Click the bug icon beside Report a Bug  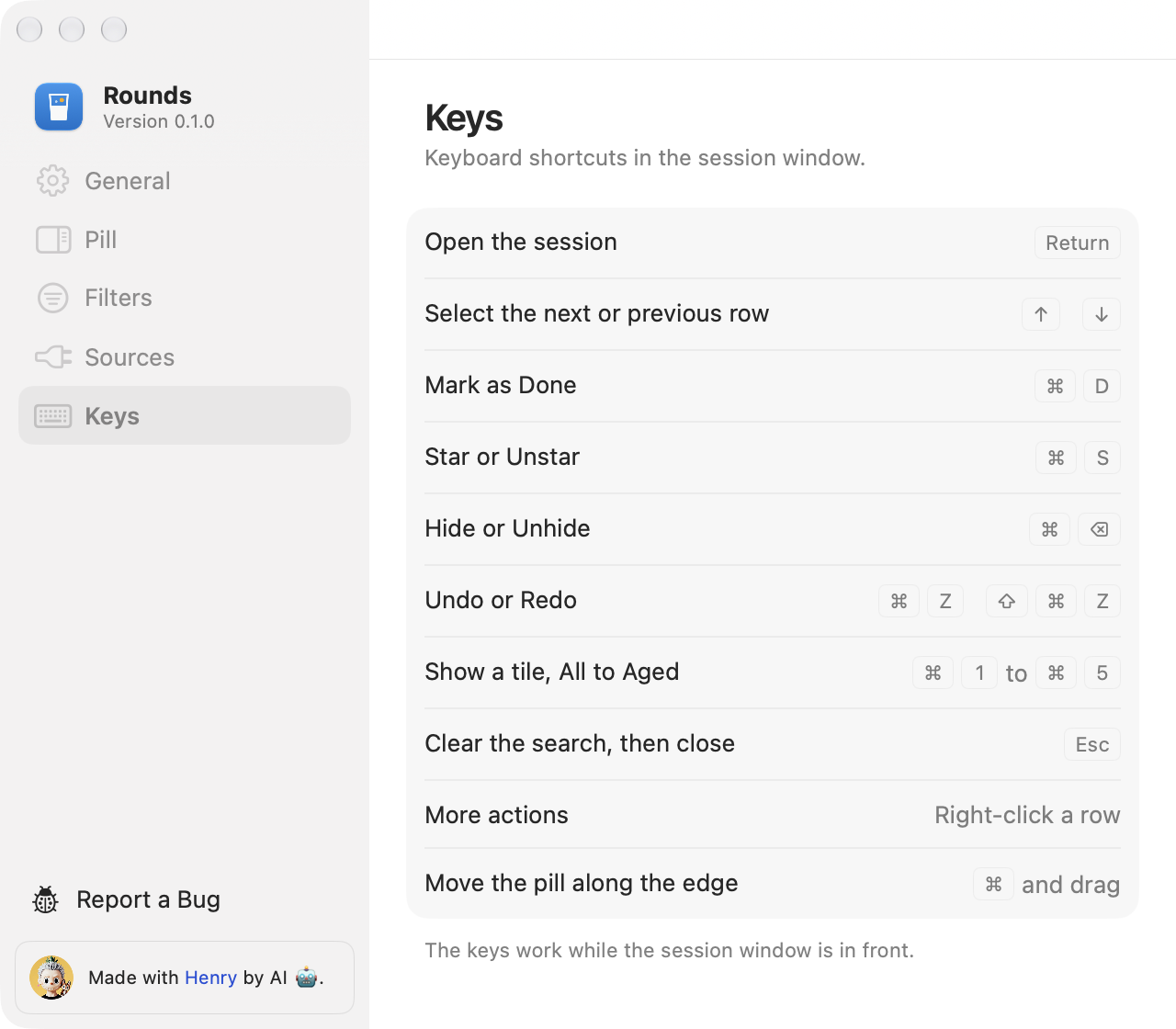click(x=45, y=899)
